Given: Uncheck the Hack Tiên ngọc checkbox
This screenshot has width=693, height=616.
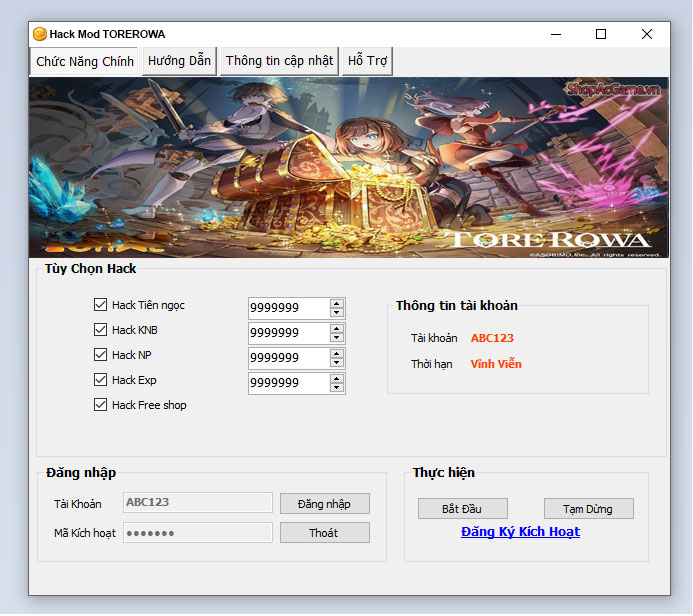Looking at the screenshot, I should point(100,305).
